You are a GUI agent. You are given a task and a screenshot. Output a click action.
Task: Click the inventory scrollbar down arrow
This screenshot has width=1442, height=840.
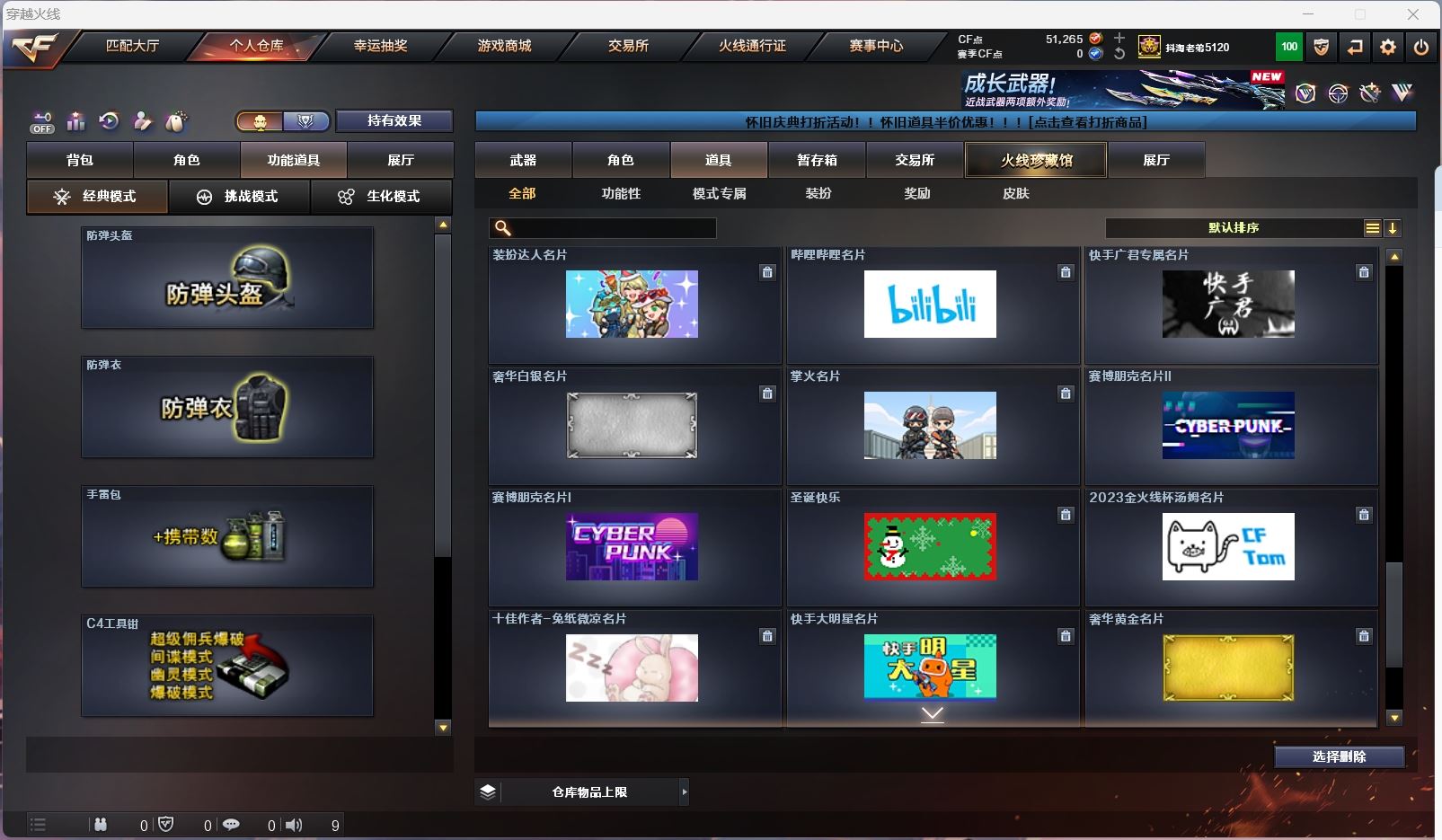1394,718
